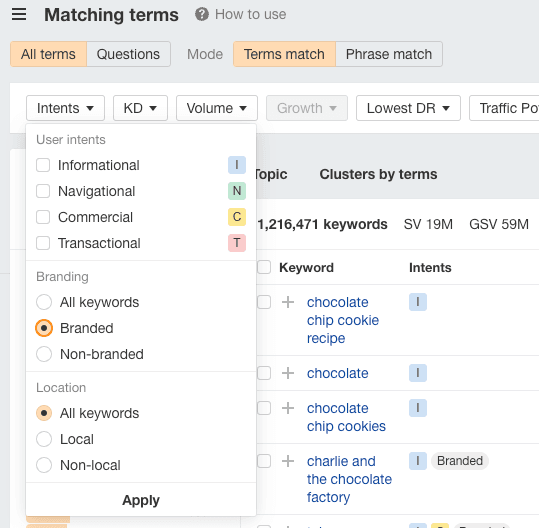Select Phrase match mode
Viewport: 539px width, 528px height.
(389, 54)
